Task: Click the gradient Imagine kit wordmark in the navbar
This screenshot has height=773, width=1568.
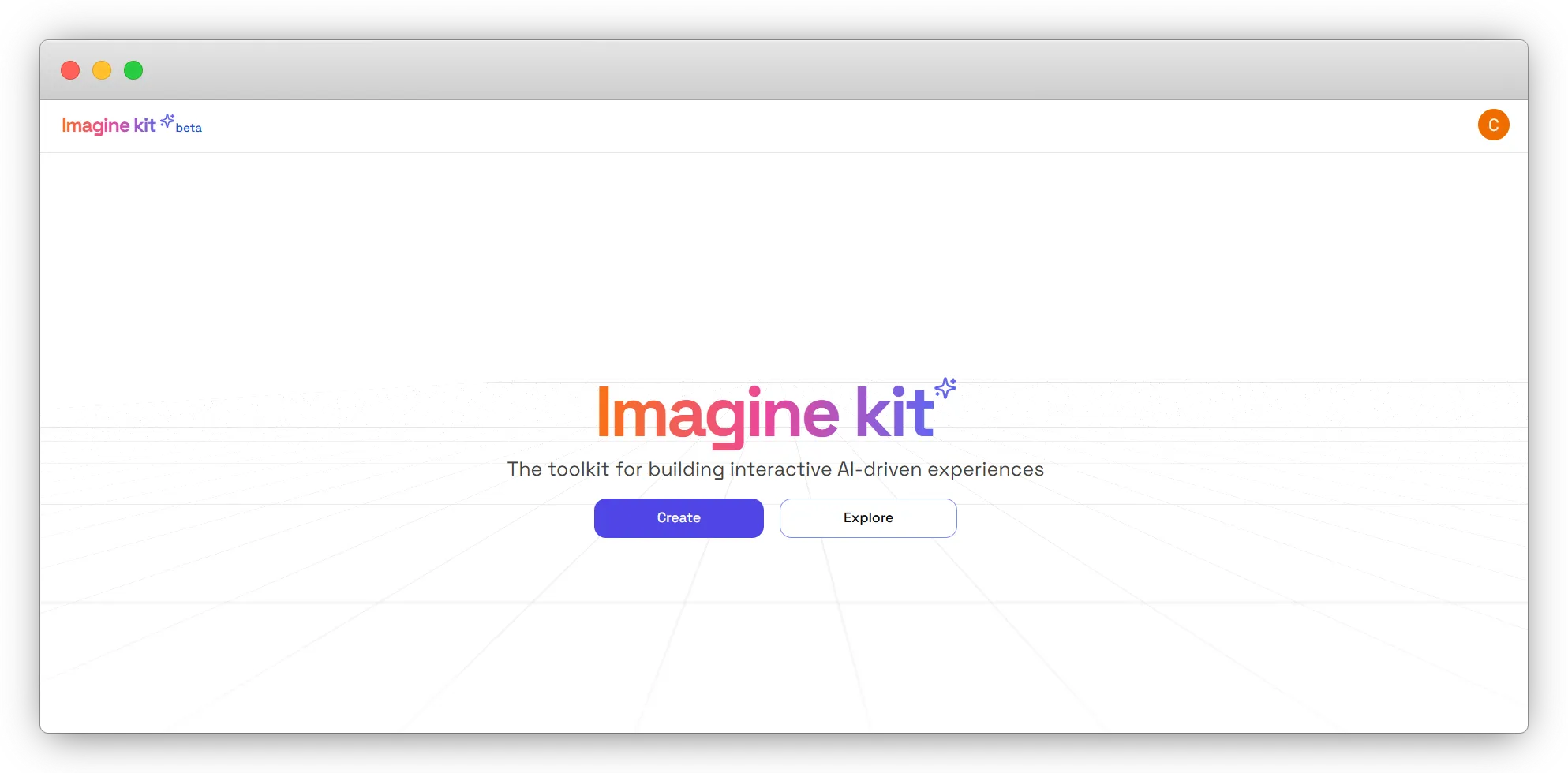Action: (110, 125)
